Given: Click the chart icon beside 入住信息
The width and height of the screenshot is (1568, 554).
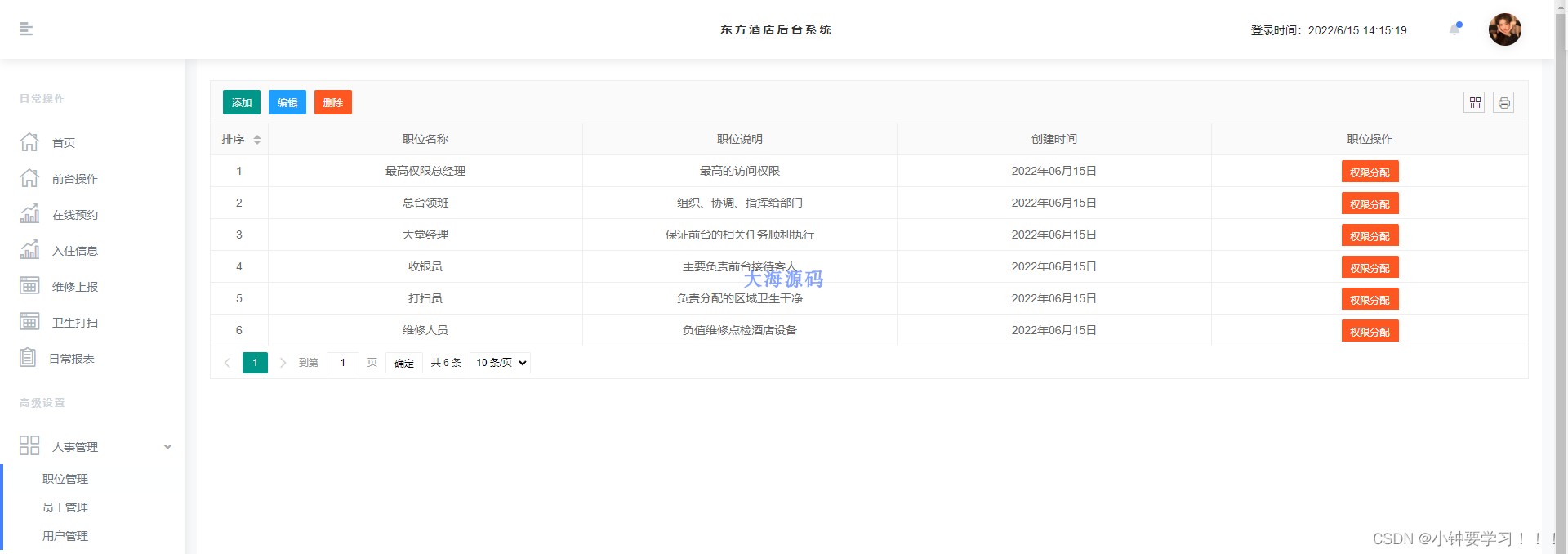Looking at the screenshot, I should 29,250.
